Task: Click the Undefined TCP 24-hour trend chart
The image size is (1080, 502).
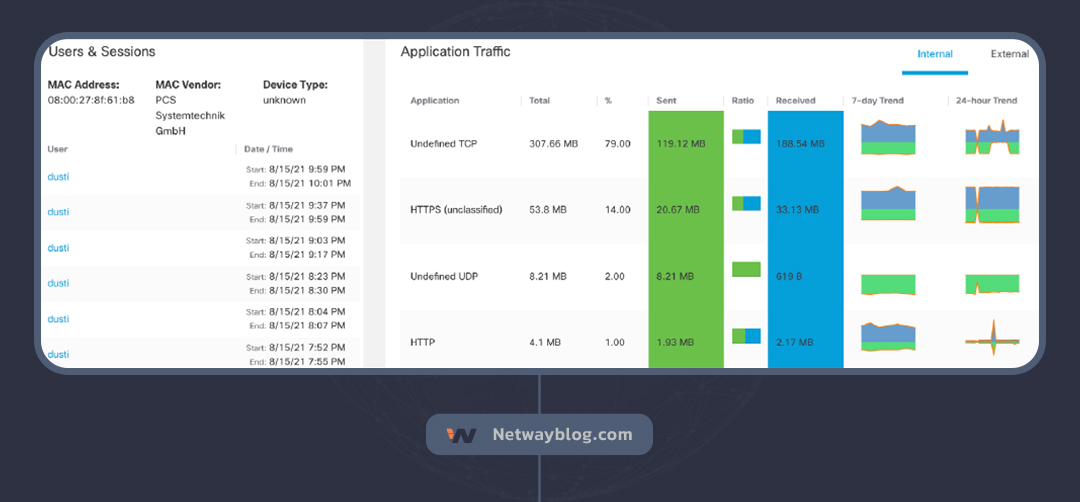Action: [991, 139]
